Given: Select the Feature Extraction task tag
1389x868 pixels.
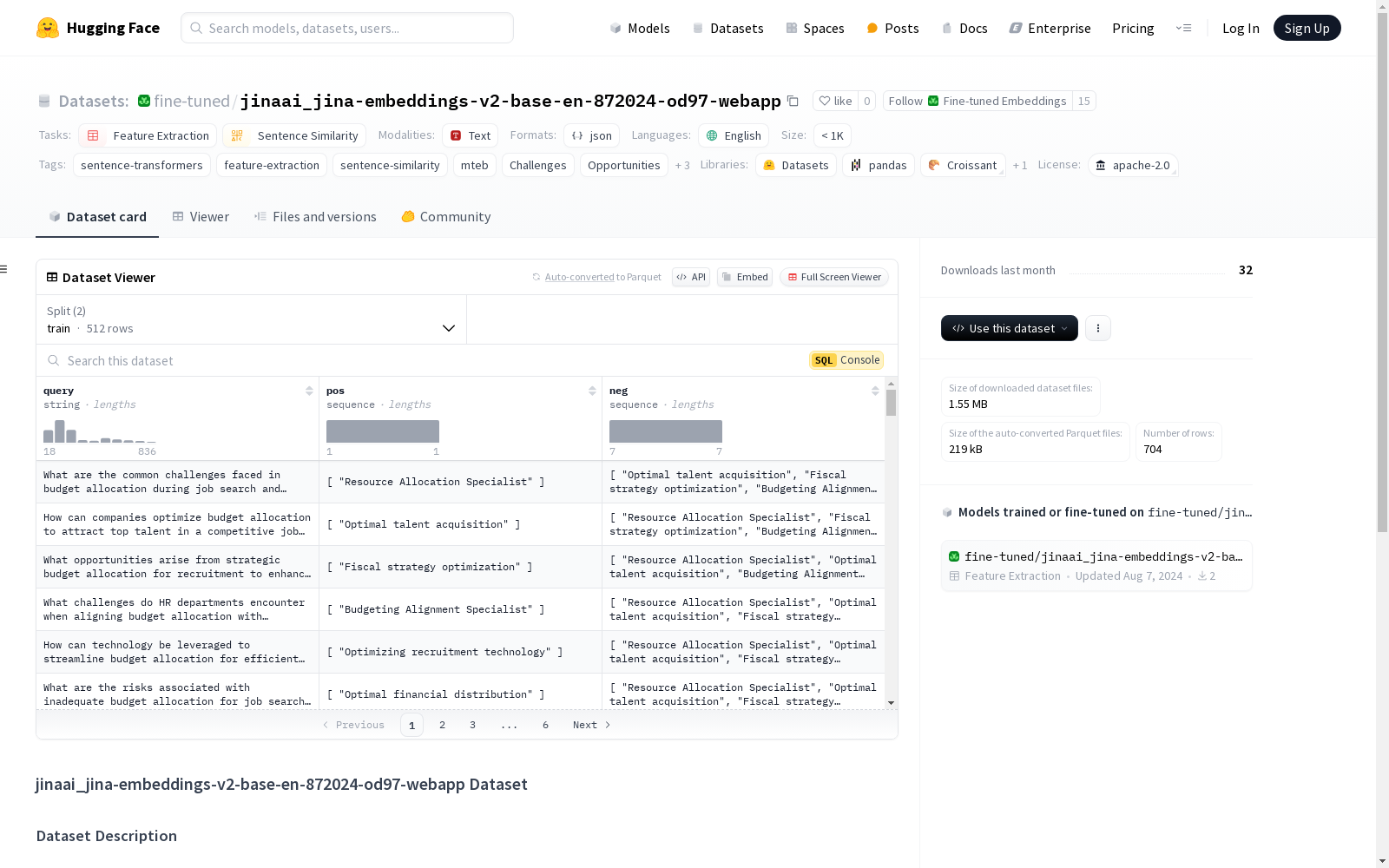Looking at the screenshot, I should pos(148,135).
